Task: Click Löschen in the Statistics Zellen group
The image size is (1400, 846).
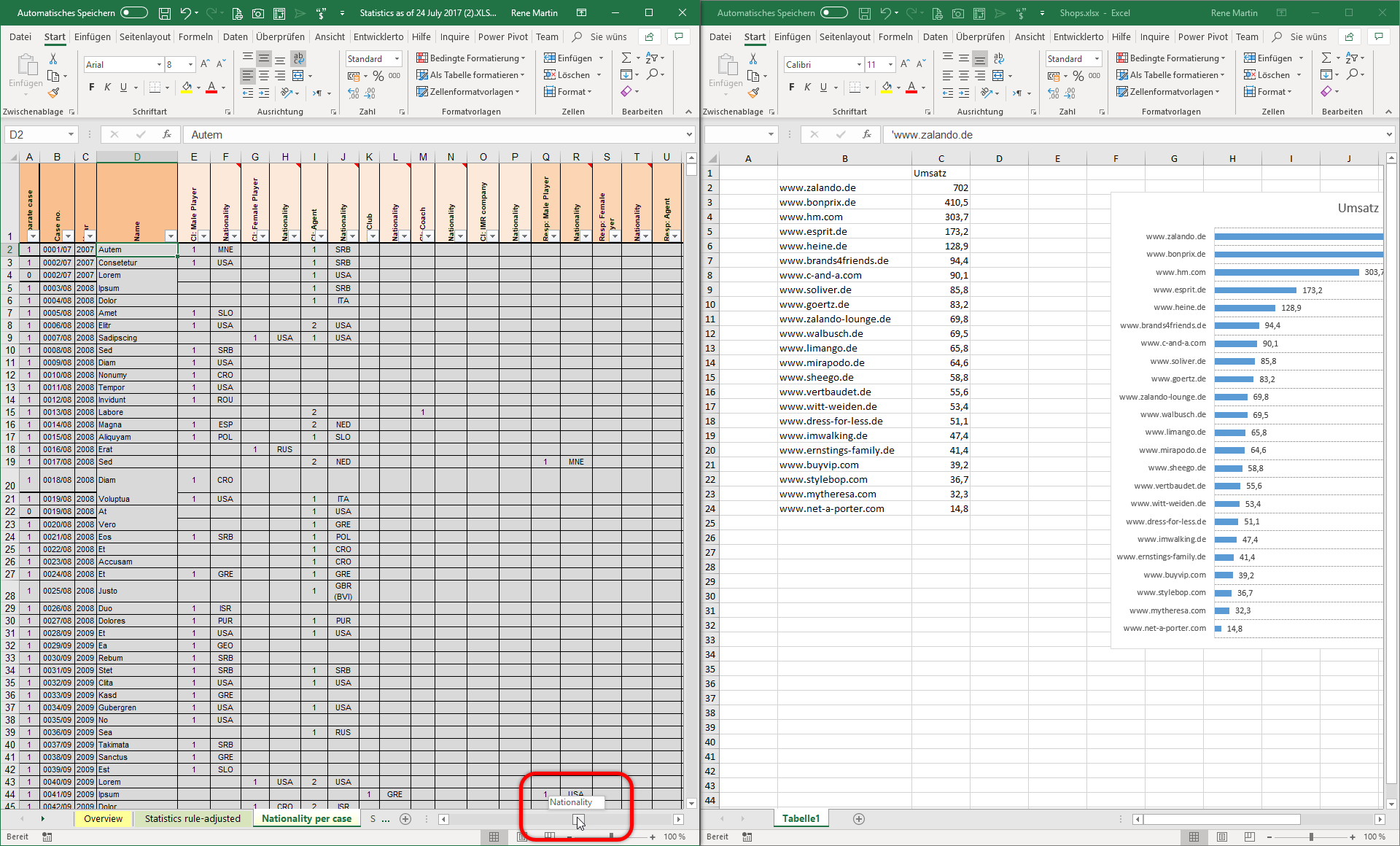Action: [x=572, y=75]
